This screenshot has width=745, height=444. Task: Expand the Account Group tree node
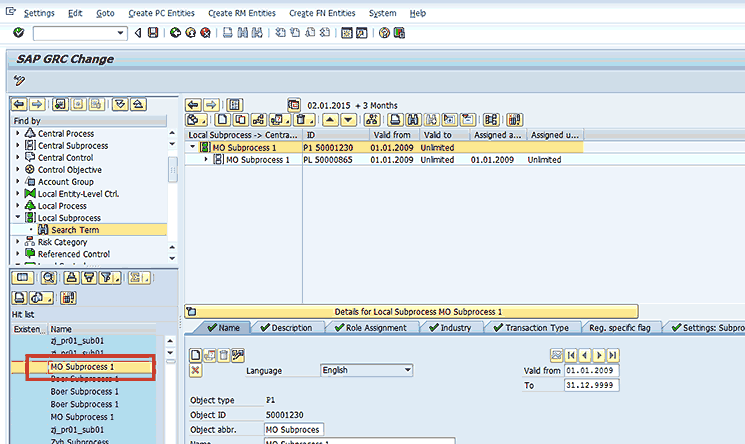(x=18, y=181)
